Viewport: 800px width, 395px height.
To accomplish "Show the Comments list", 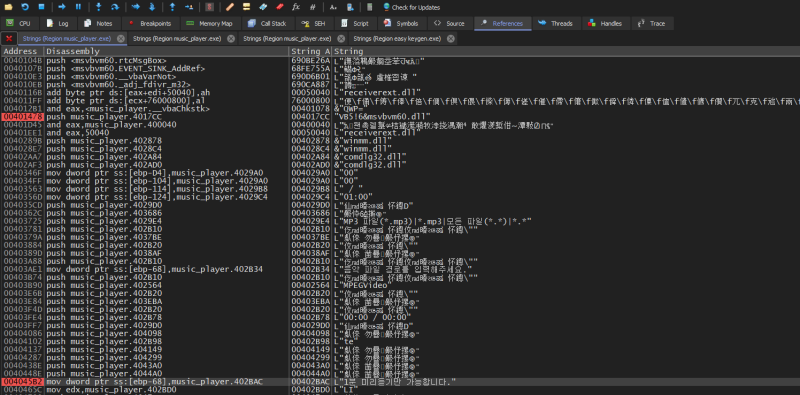I will [x=246, y=7].
